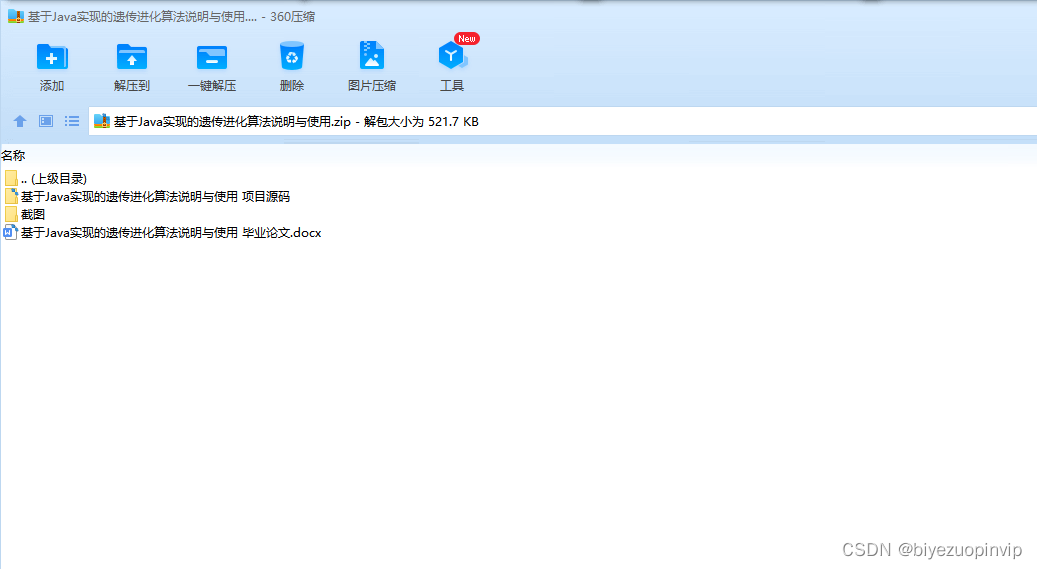
Task: Click the folder icon beside 截图
Action: (11, 214)
